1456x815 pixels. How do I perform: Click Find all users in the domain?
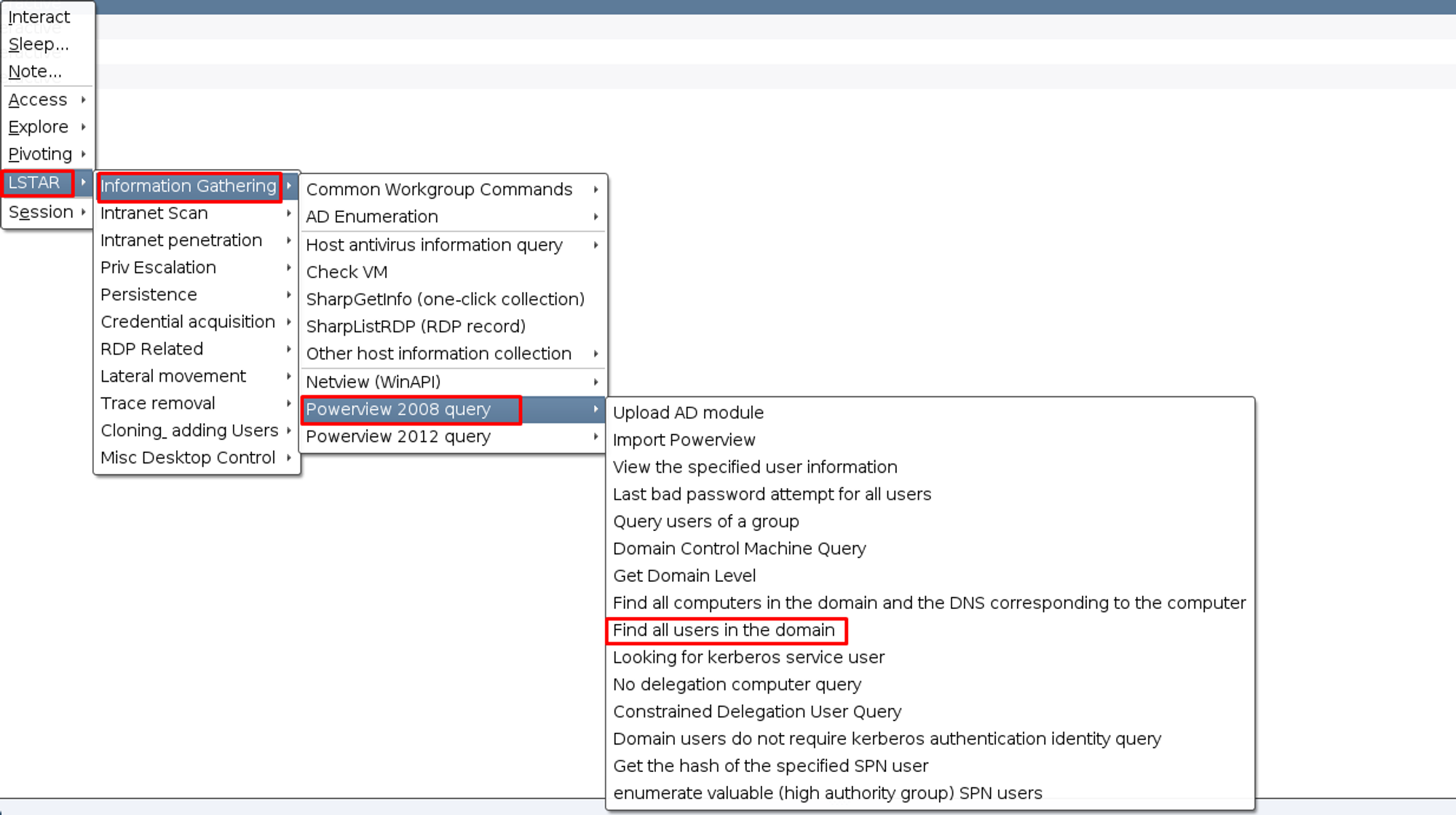tap(724, 630)
